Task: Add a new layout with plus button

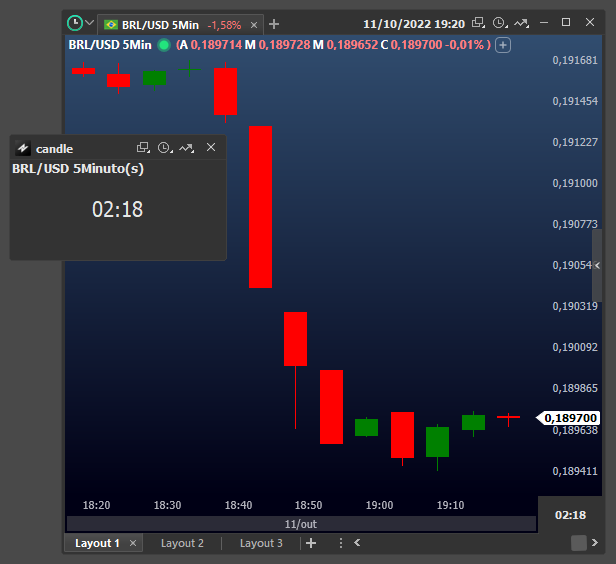Action: click(x=311, y=543)
